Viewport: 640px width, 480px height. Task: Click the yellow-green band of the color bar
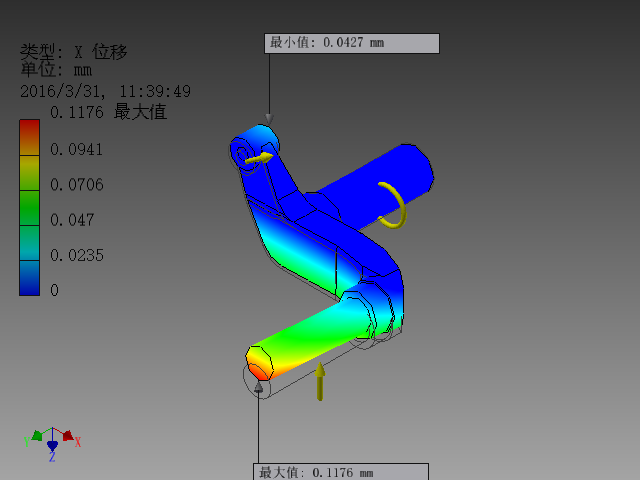pyautogui.click(x=29, y=173)
